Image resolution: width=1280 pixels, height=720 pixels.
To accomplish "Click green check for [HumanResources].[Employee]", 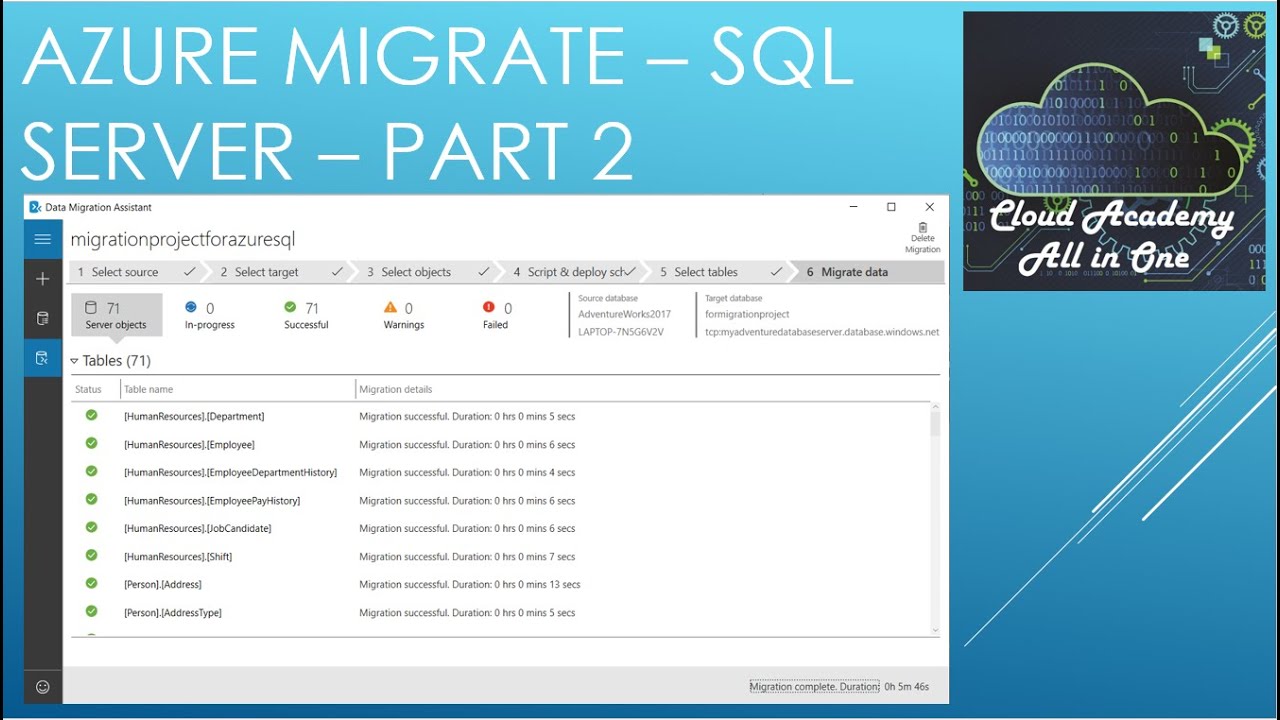I will click(x=91, y=443).
